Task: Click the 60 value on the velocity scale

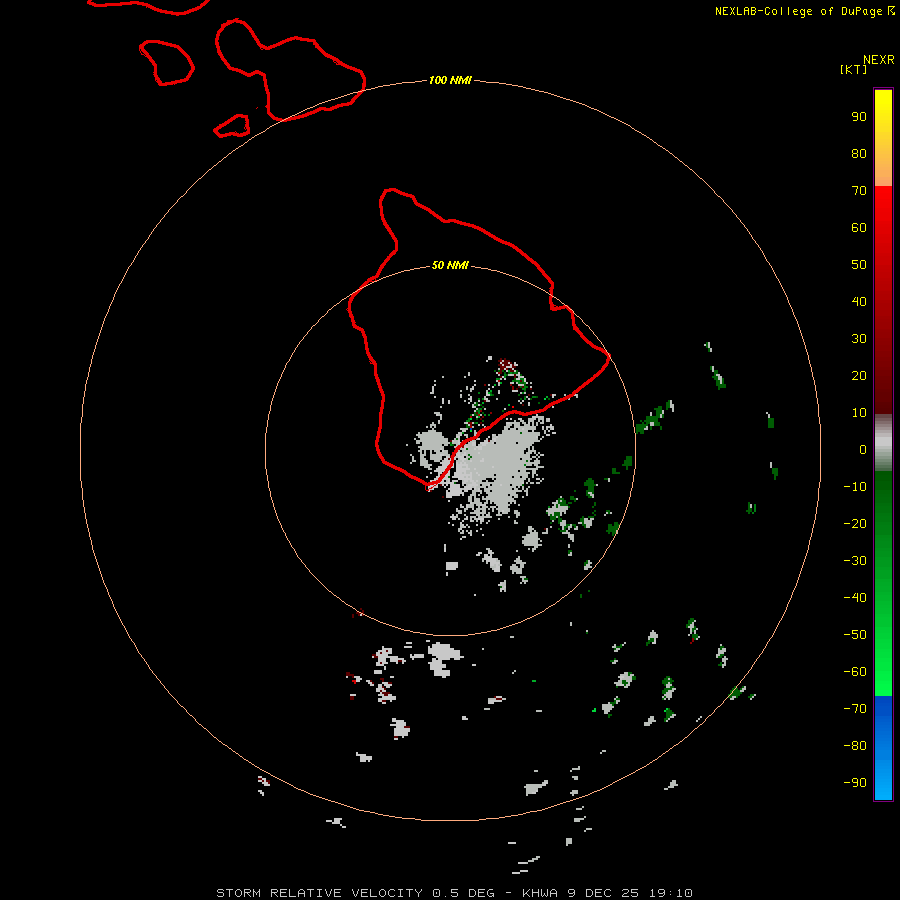Action: click(859, 227)
